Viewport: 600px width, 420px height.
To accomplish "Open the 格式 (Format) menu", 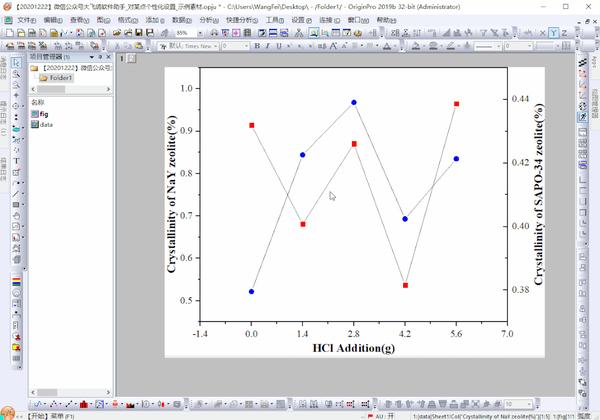I will click(128, 20).
